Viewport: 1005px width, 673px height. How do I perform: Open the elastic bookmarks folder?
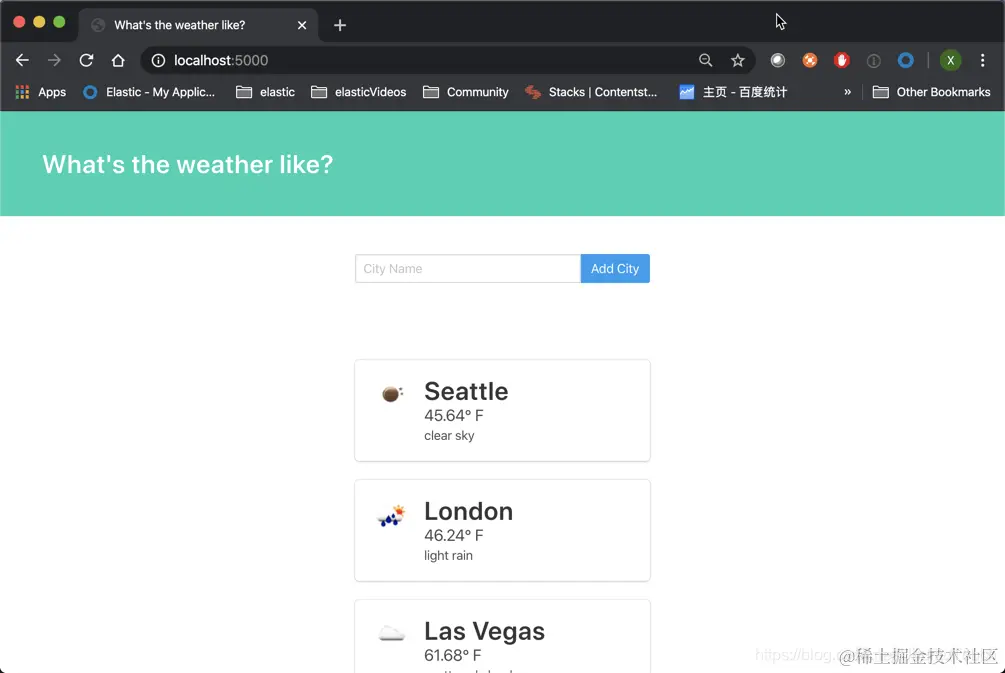pyautogui.click(x=265, y=92)
